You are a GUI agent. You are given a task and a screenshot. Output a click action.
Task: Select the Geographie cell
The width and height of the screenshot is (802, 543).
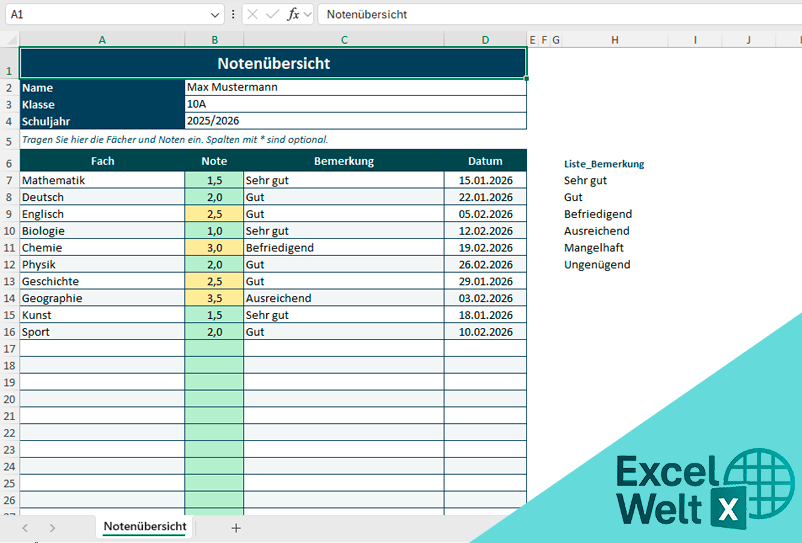[x=102, y=299]
